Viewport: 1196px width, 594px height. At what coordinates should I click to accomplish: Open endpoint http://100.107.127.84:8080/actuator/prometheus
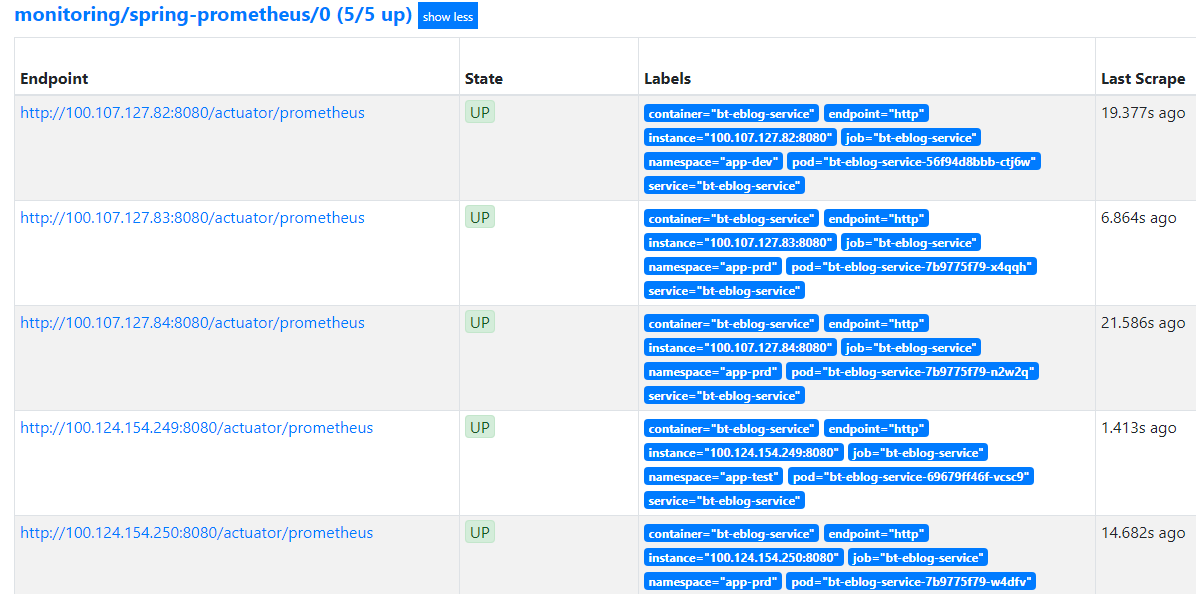pos(192,323)
